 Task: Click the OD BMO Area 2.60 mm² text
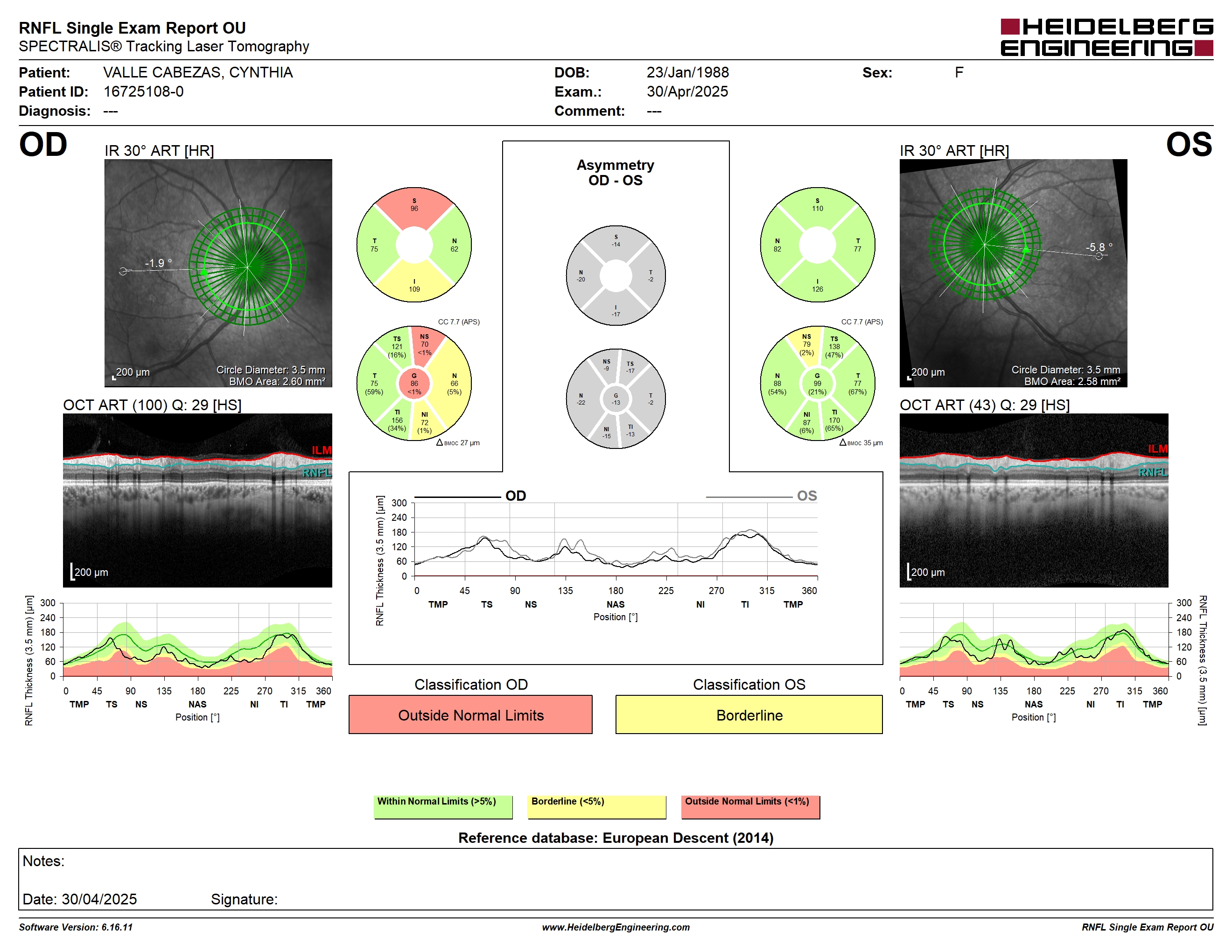pos(277,381)
